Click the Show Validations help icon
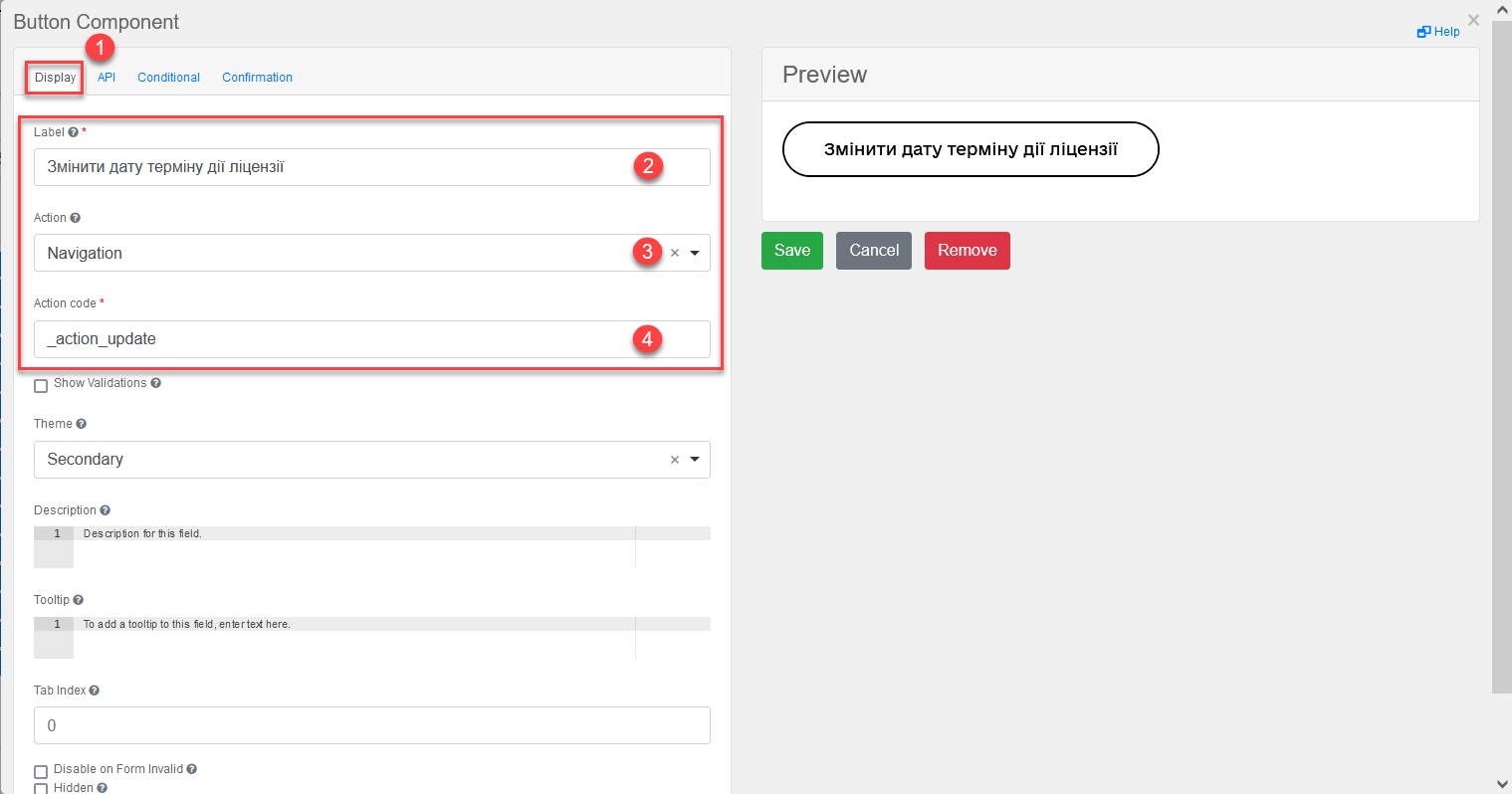Image resolution: width=1512 pixels, height=794 pixels. pyautogui.click(x=155, y=383)
